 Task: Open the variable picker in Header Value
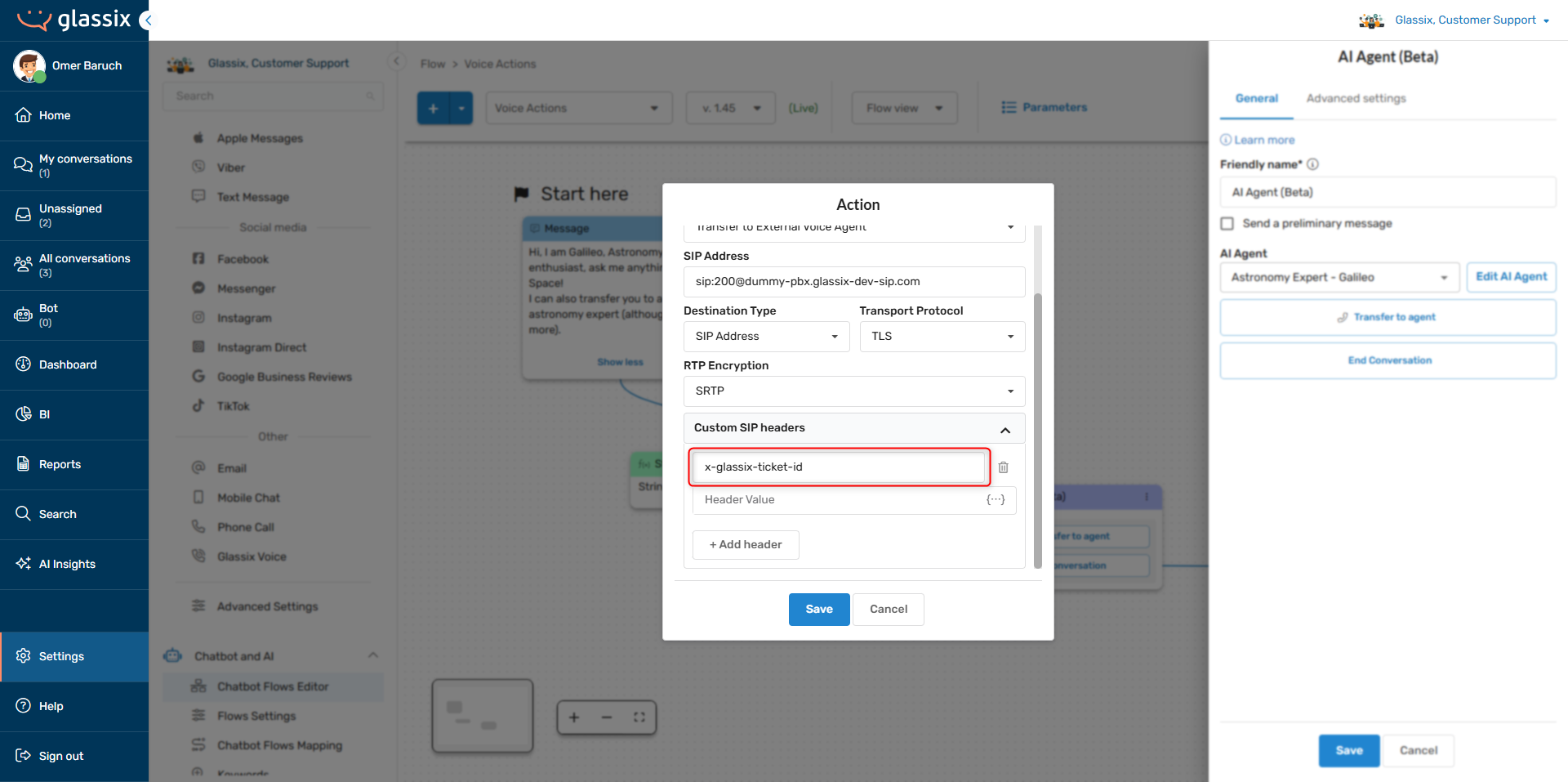996,499
